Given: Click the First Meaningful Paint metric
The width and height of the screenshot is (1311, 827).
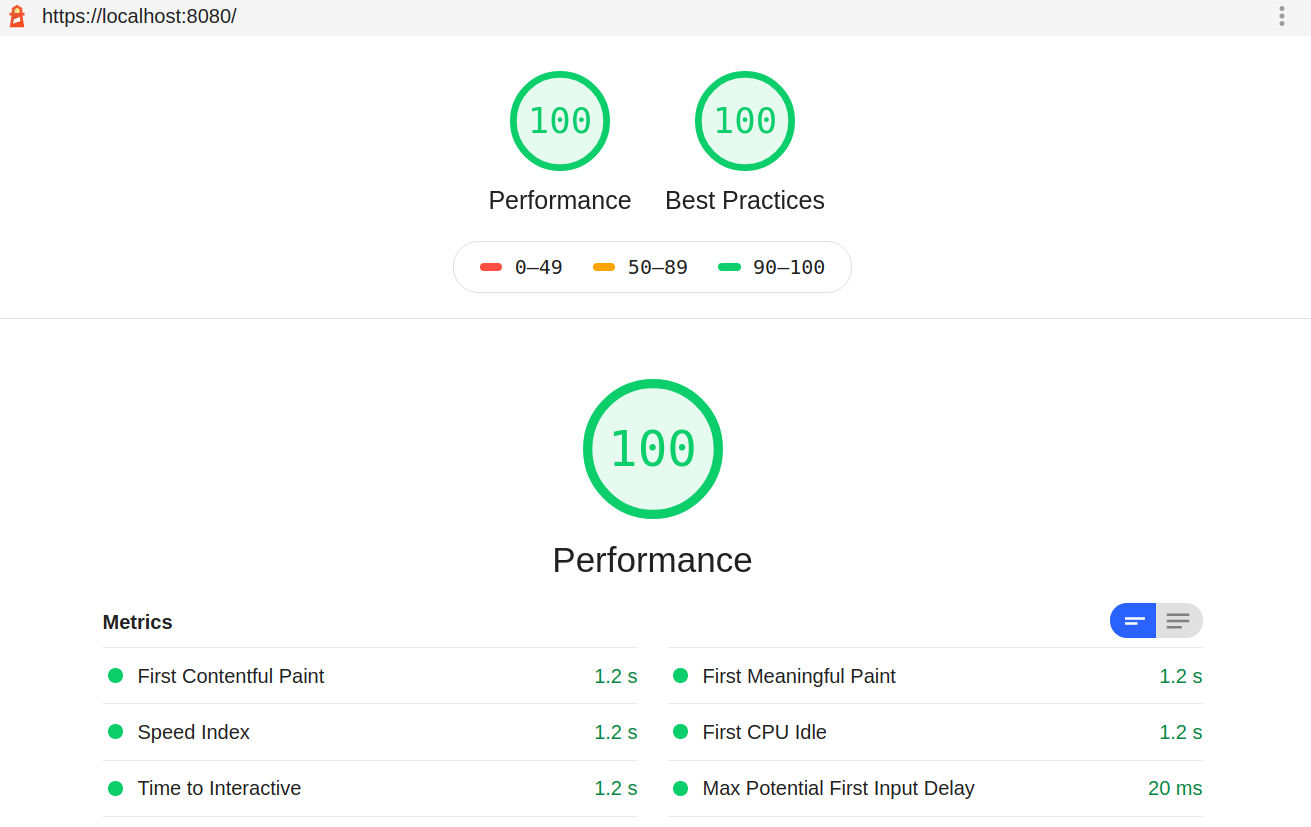Looking at the screenshot, I should [x=799, y=676].
